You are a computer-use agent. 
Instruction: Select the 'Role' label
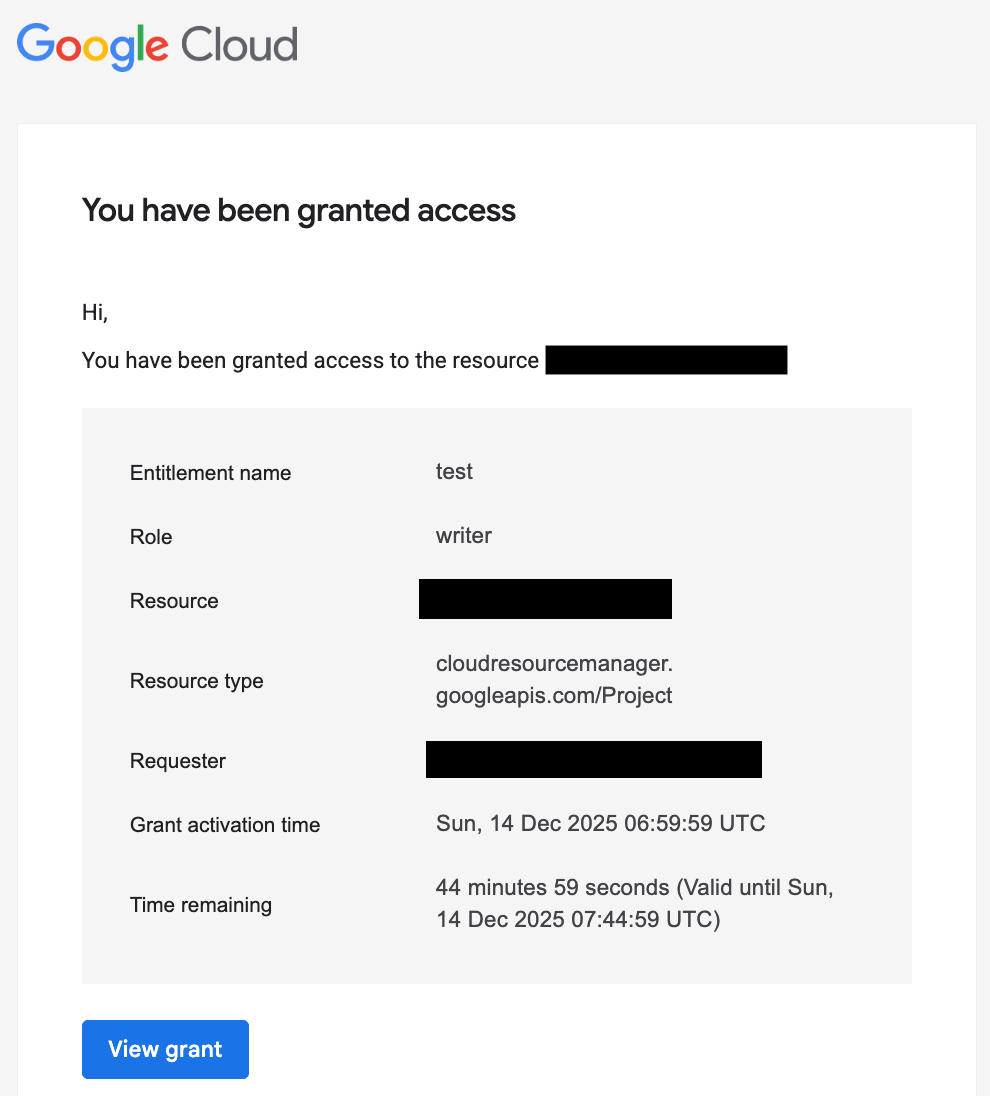[x=151, y=537]
